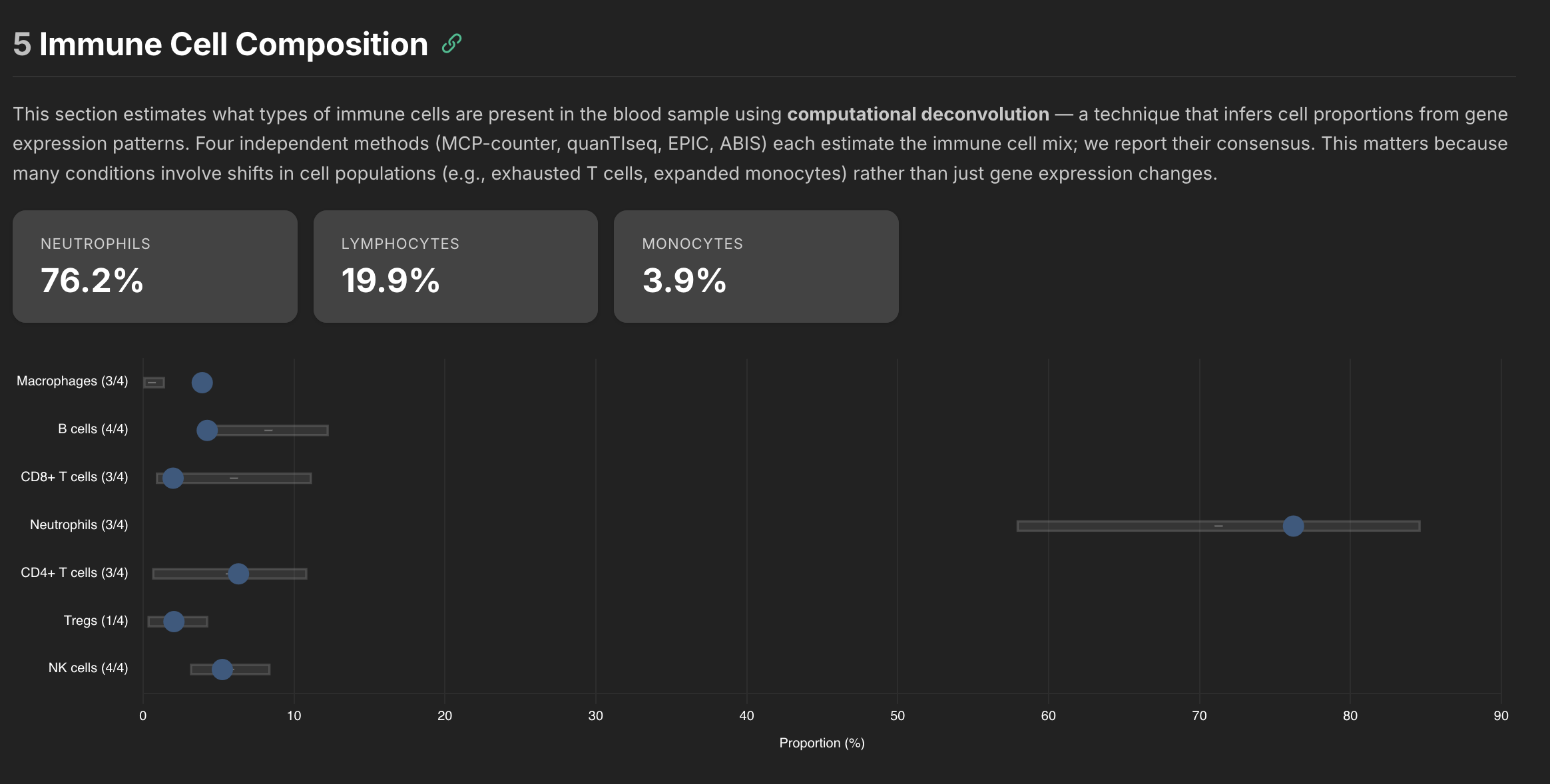Click the NK cells data point dot

tap(222, 670)
